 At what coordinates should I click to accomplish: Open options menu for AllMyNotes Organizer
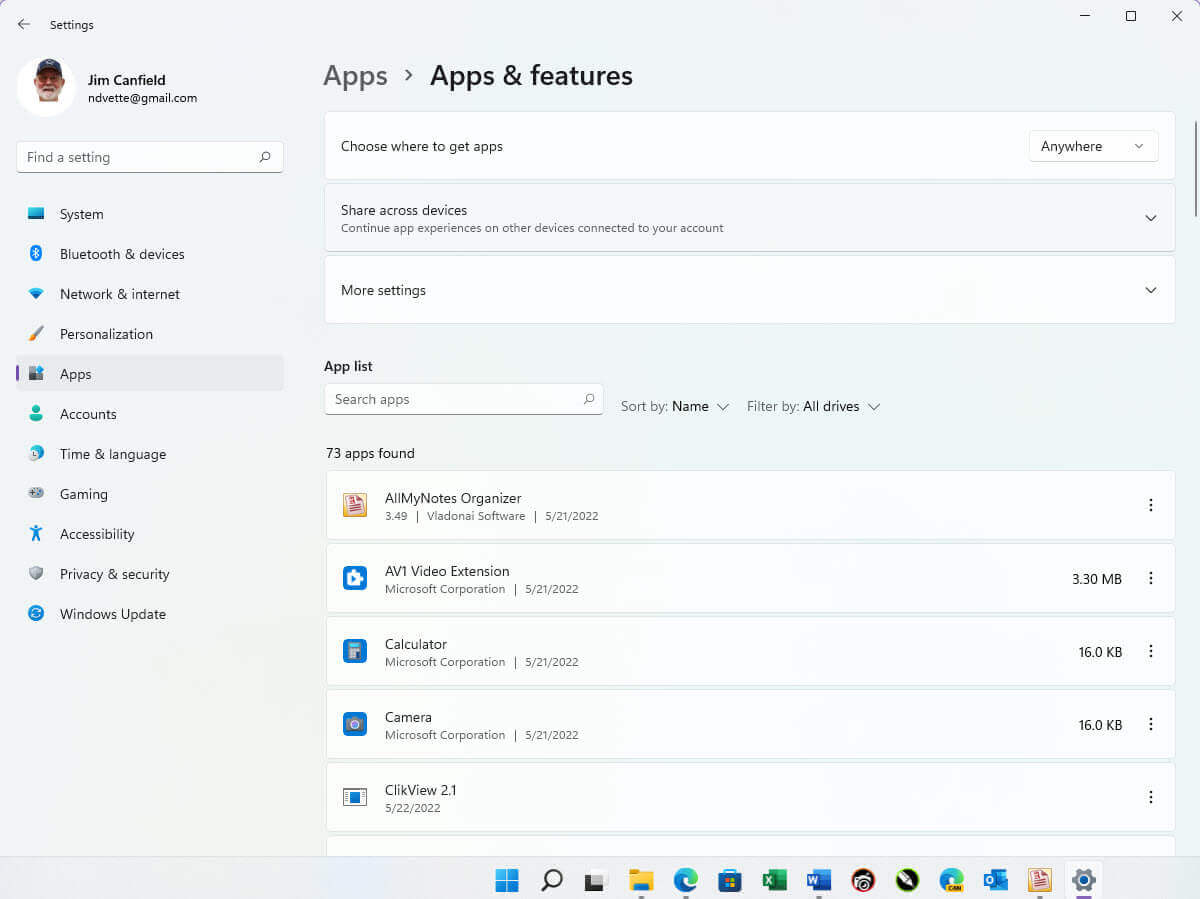tap(1151, 505)
